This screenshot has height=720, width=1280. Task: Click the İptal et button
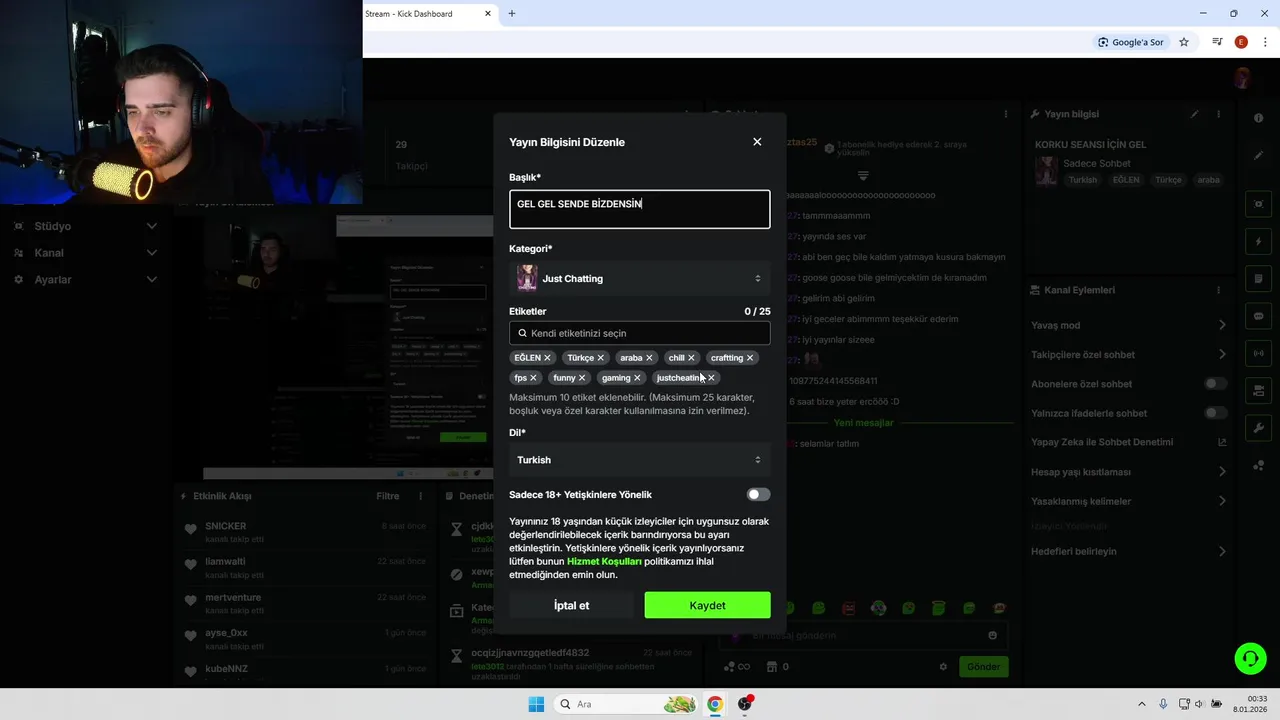tap(571, 605)
